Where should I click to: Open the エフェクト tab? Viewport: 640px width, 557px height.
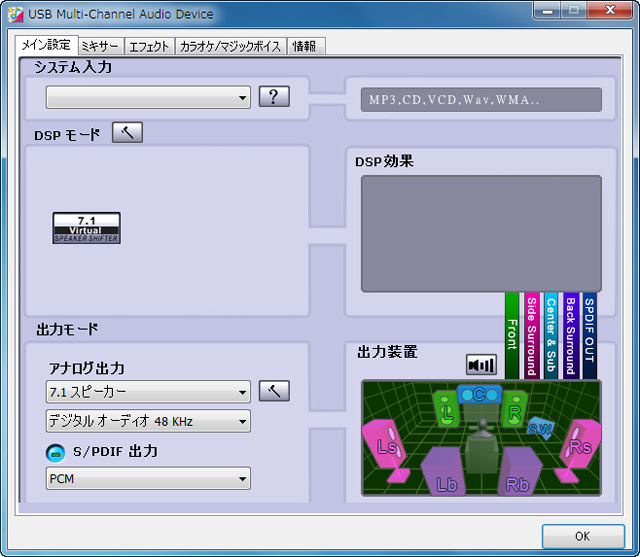tap(150, 46)
